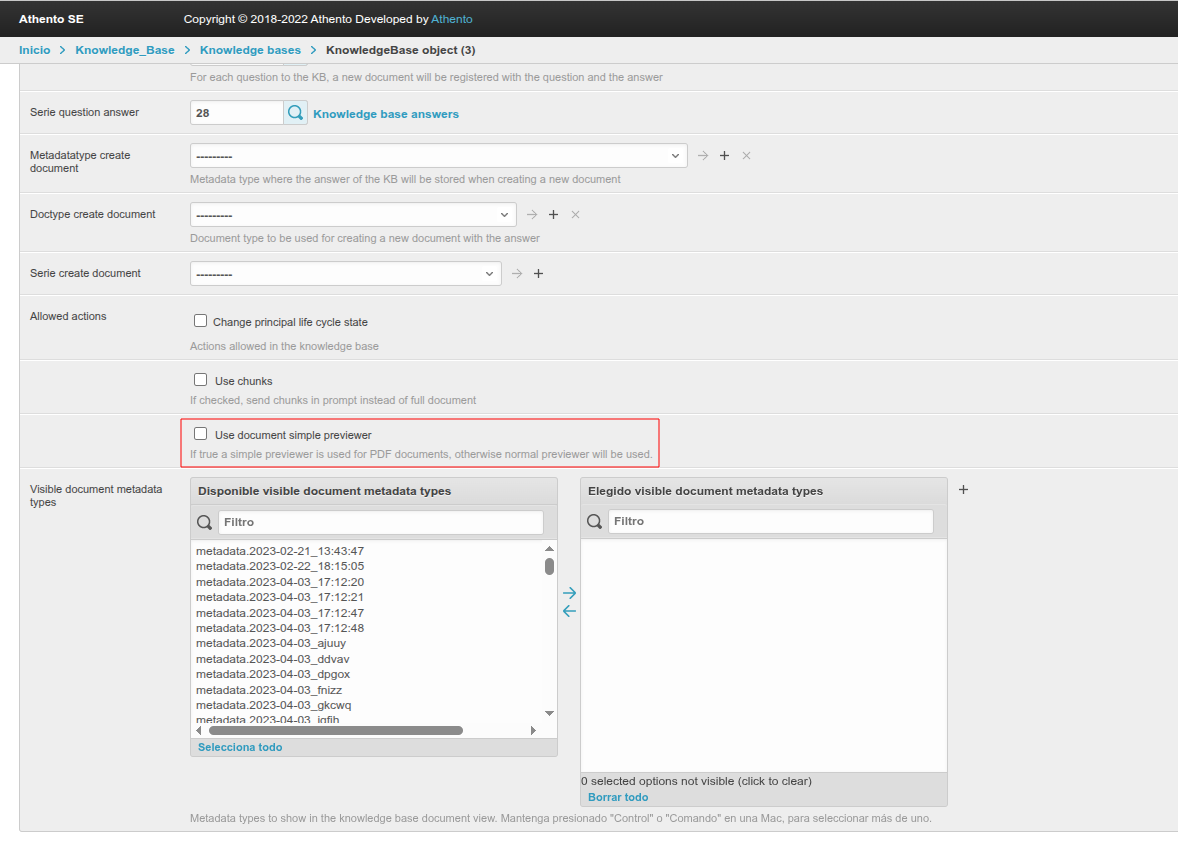
Task: Click left arrow to remove chosen metadata types
Action: click(569, 611)
